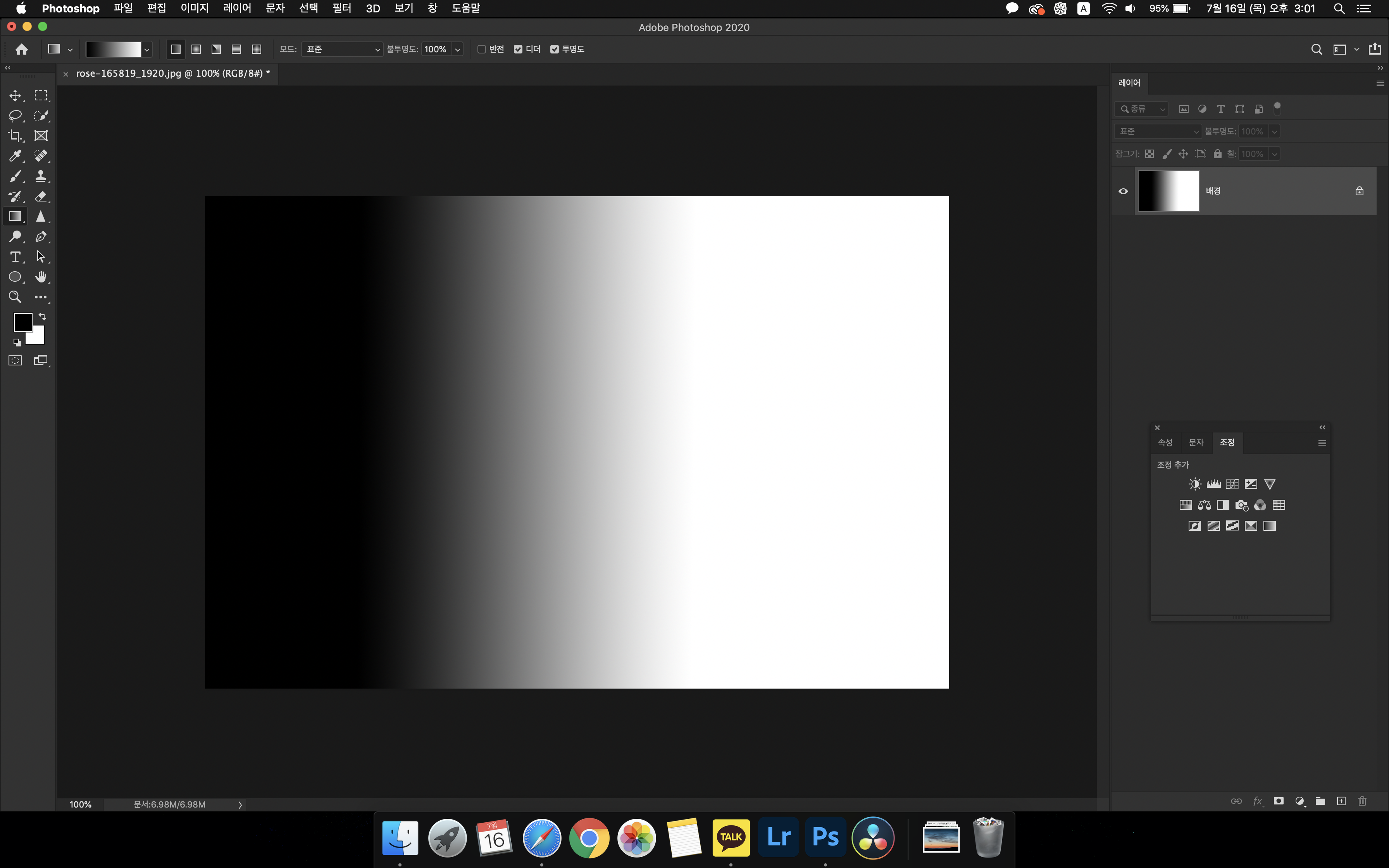Click the foreground color swatch
The width and height of the screenshot is (1389, 868).
(x=23, y=322)
